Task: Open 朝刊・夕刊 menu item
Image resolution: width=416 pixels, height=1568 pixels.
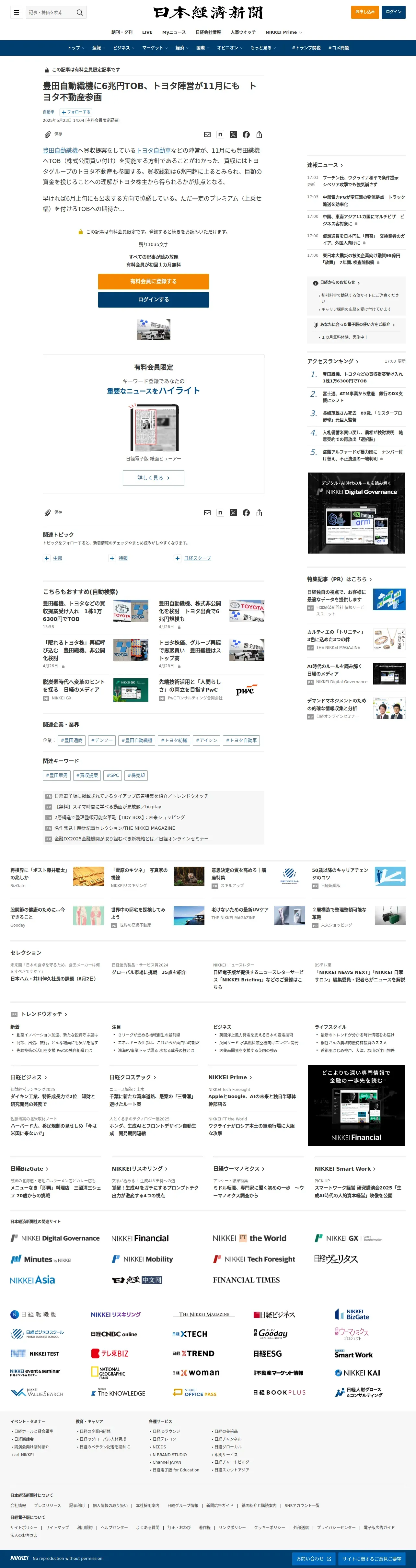Action: 121,32
